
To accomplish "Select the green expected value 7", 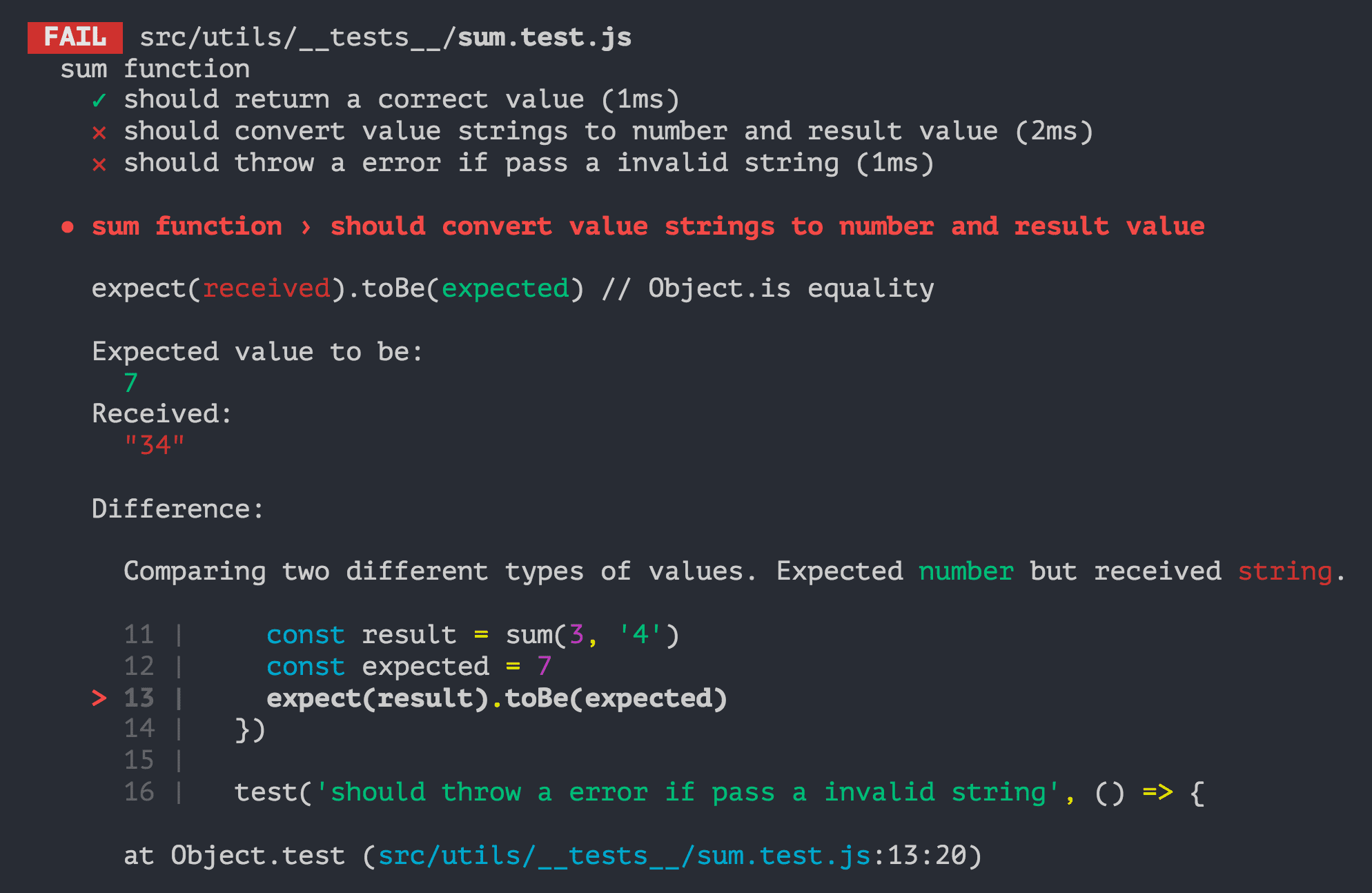I will pyautogui.click(x=131, y=382).
